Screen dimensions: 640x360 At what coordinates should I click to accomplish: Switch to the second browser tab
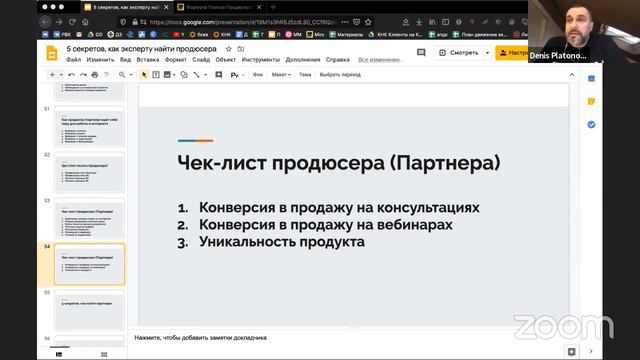coord(219,7)
